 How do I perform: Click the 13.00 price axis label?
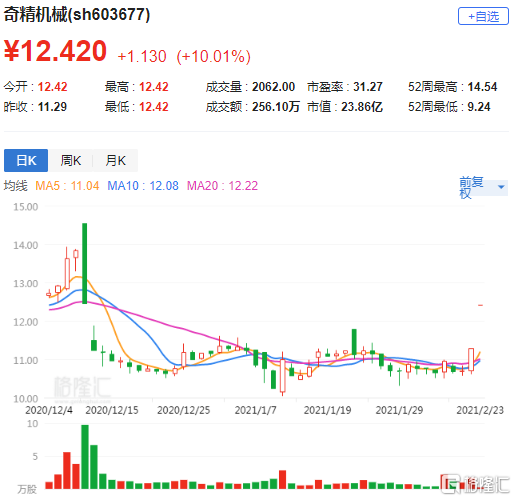(x=26, y=284)
